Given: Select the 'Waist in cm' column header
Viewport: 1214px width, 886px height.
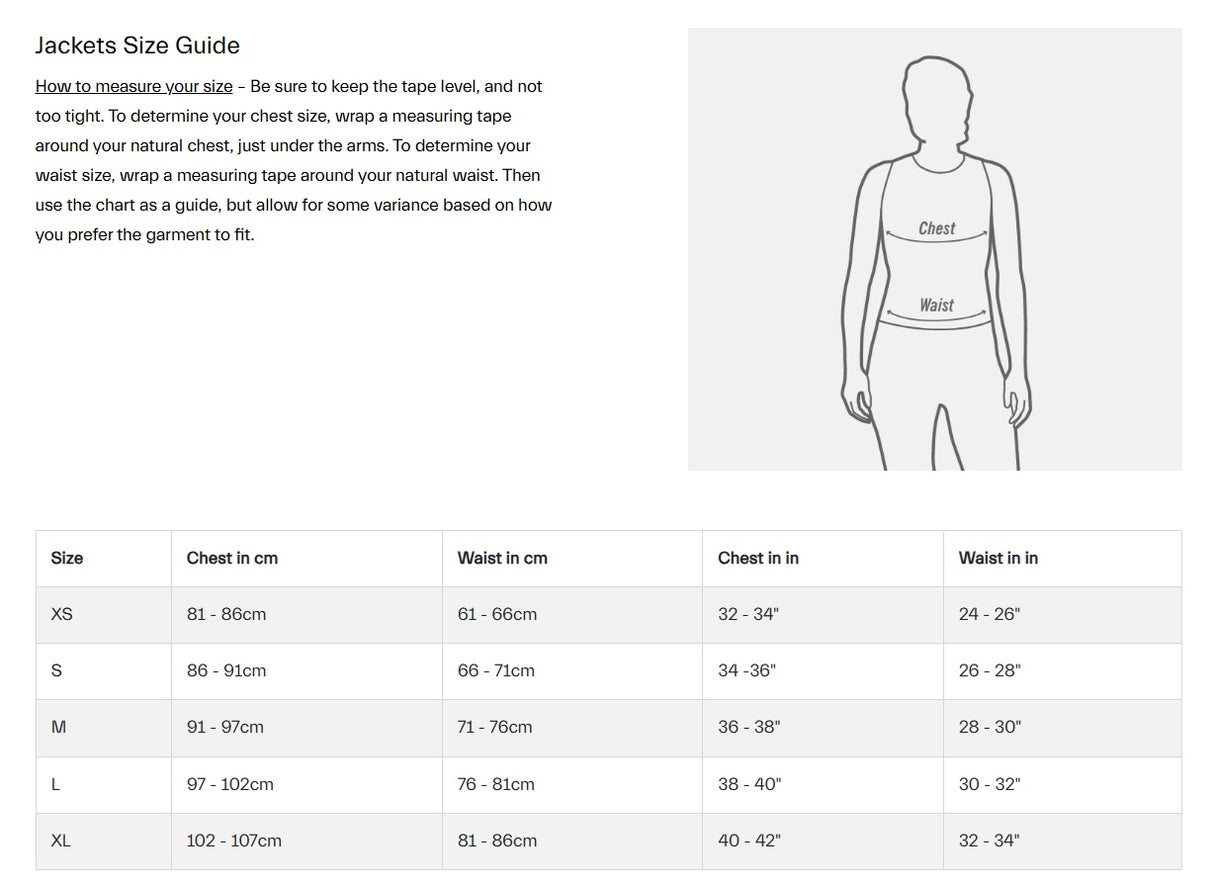Looking at the screenshot, I should (502, 558).
